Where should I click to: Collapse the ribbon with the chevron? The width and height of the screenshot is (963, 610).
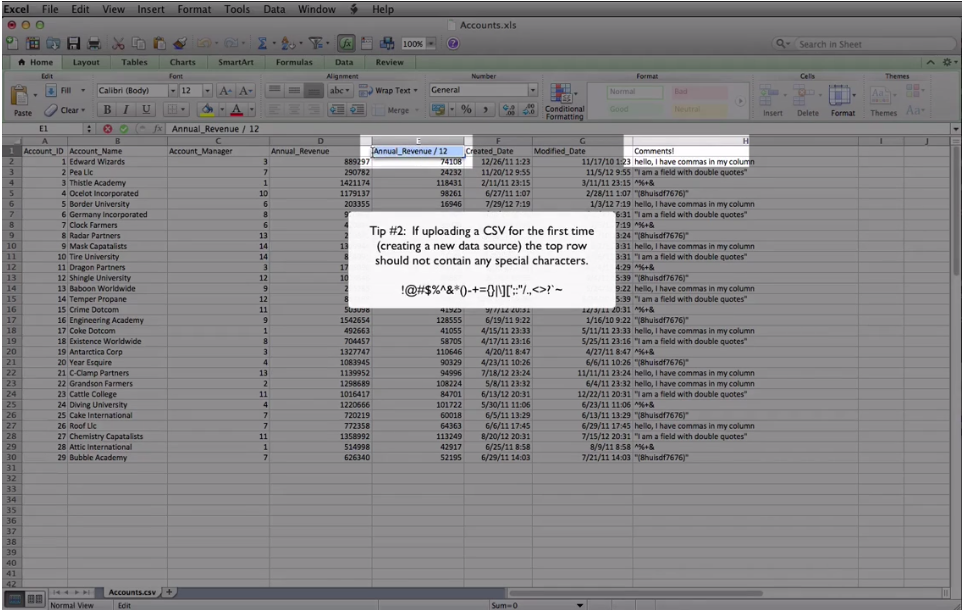[930, 62]
